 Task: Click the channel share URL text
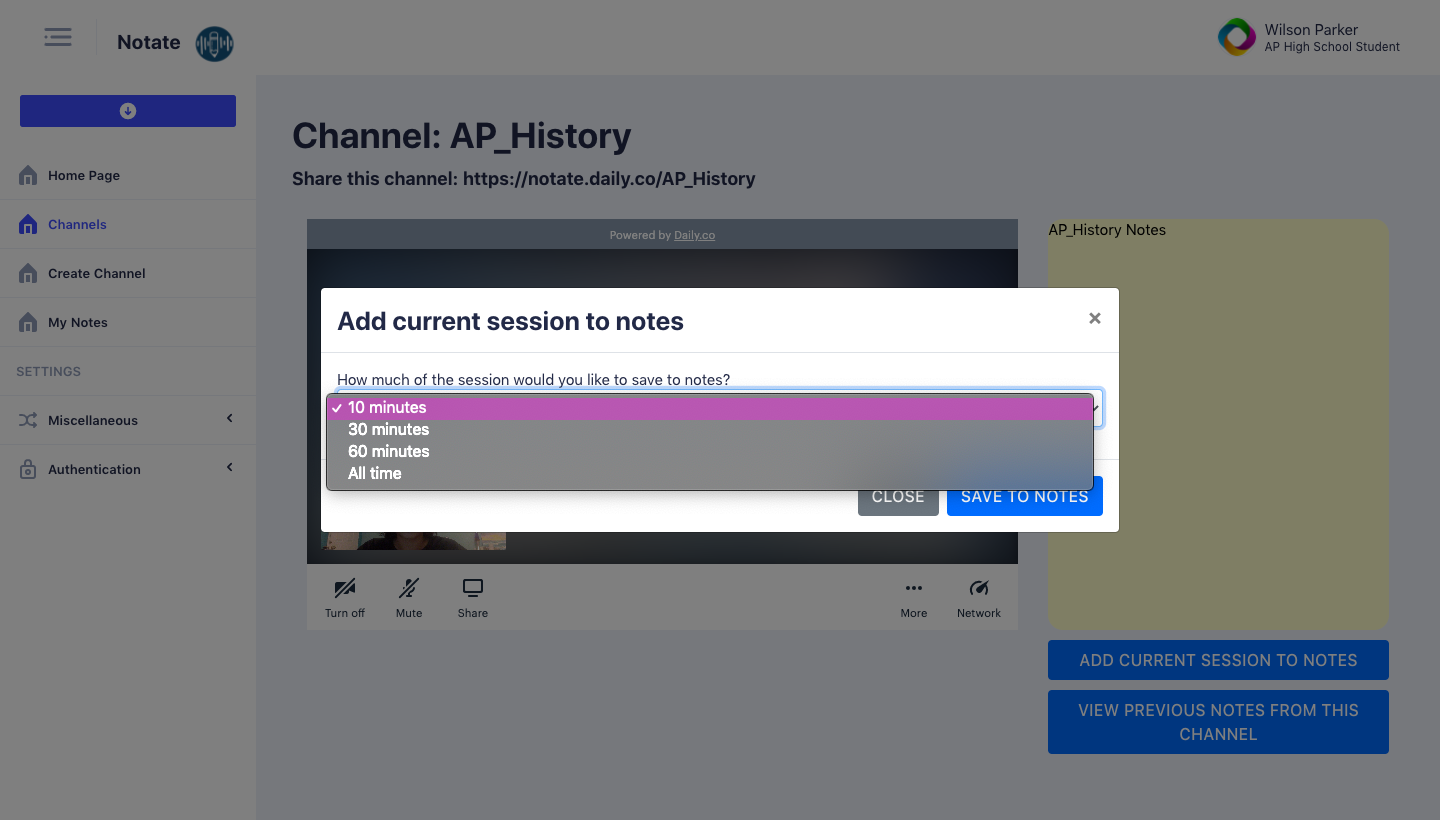(609, 179)
